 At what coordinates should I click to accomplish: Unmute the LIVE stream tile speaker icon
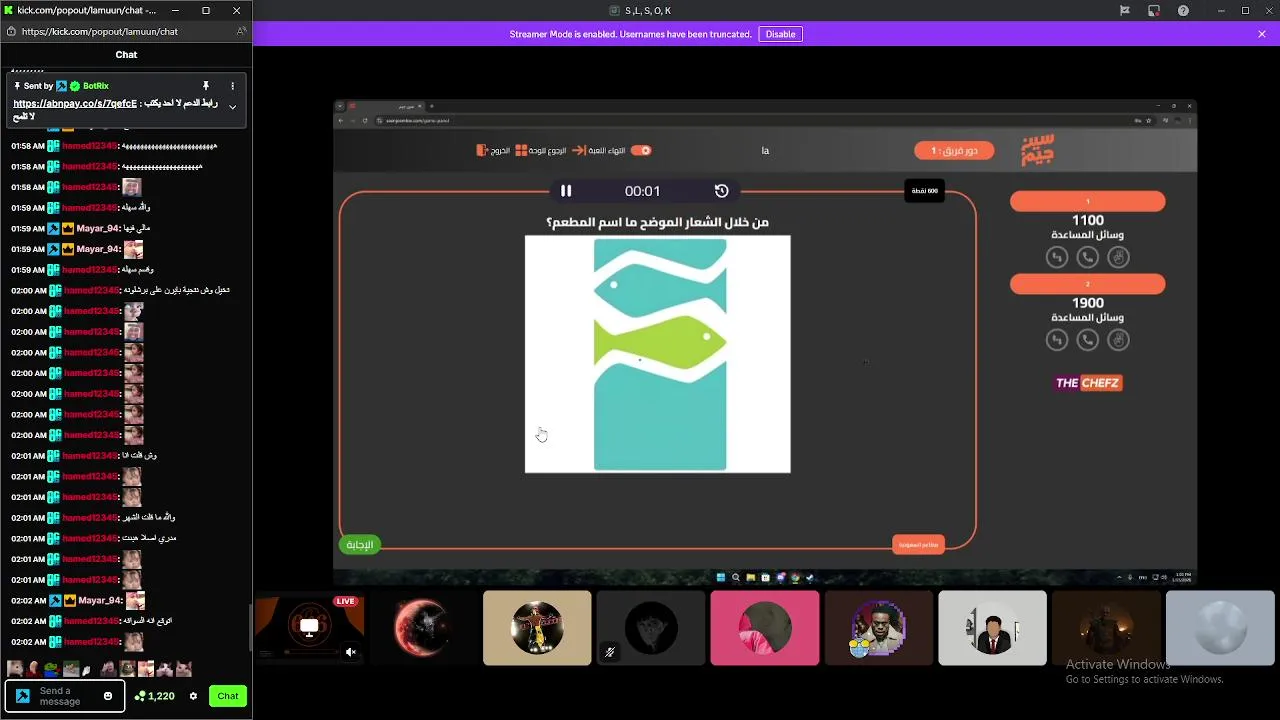click(351, 652)
